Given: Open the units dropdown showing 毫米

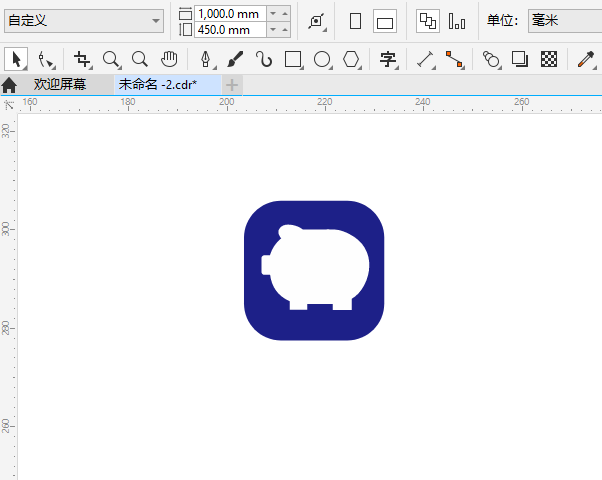Looking at the screenshot, I should 563,21.
